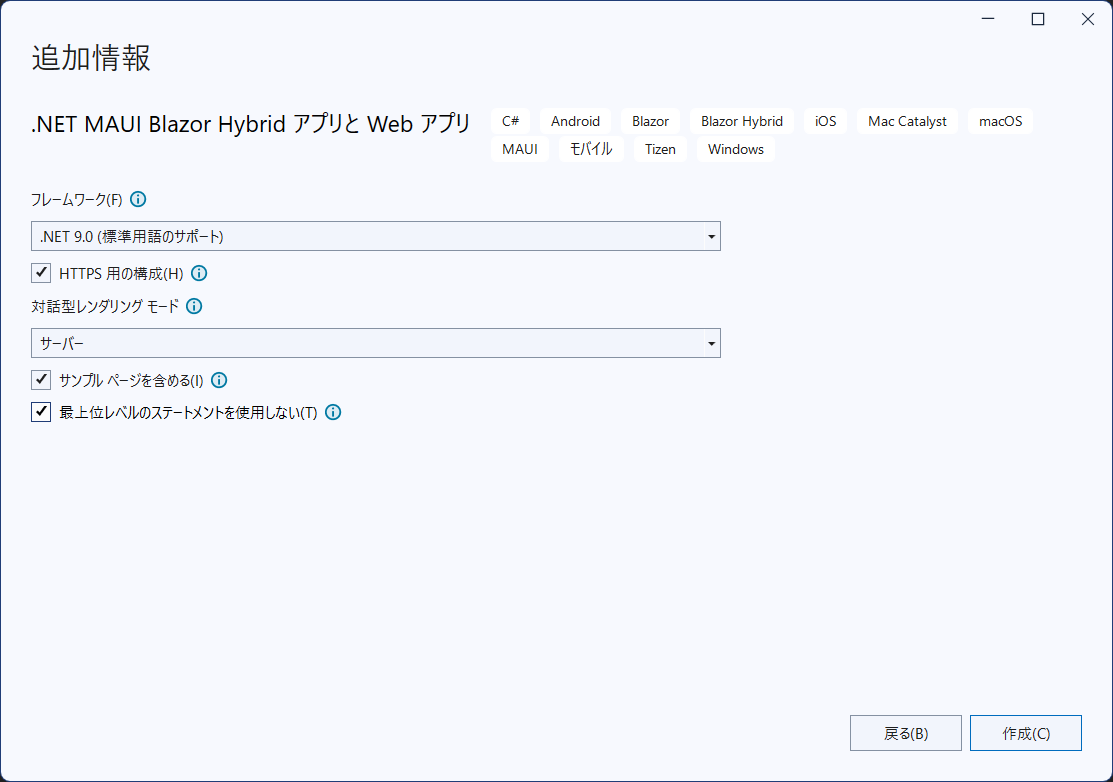The image size is (1113, 782).
Task: Click the iOS tag
Action: [826, 121]
